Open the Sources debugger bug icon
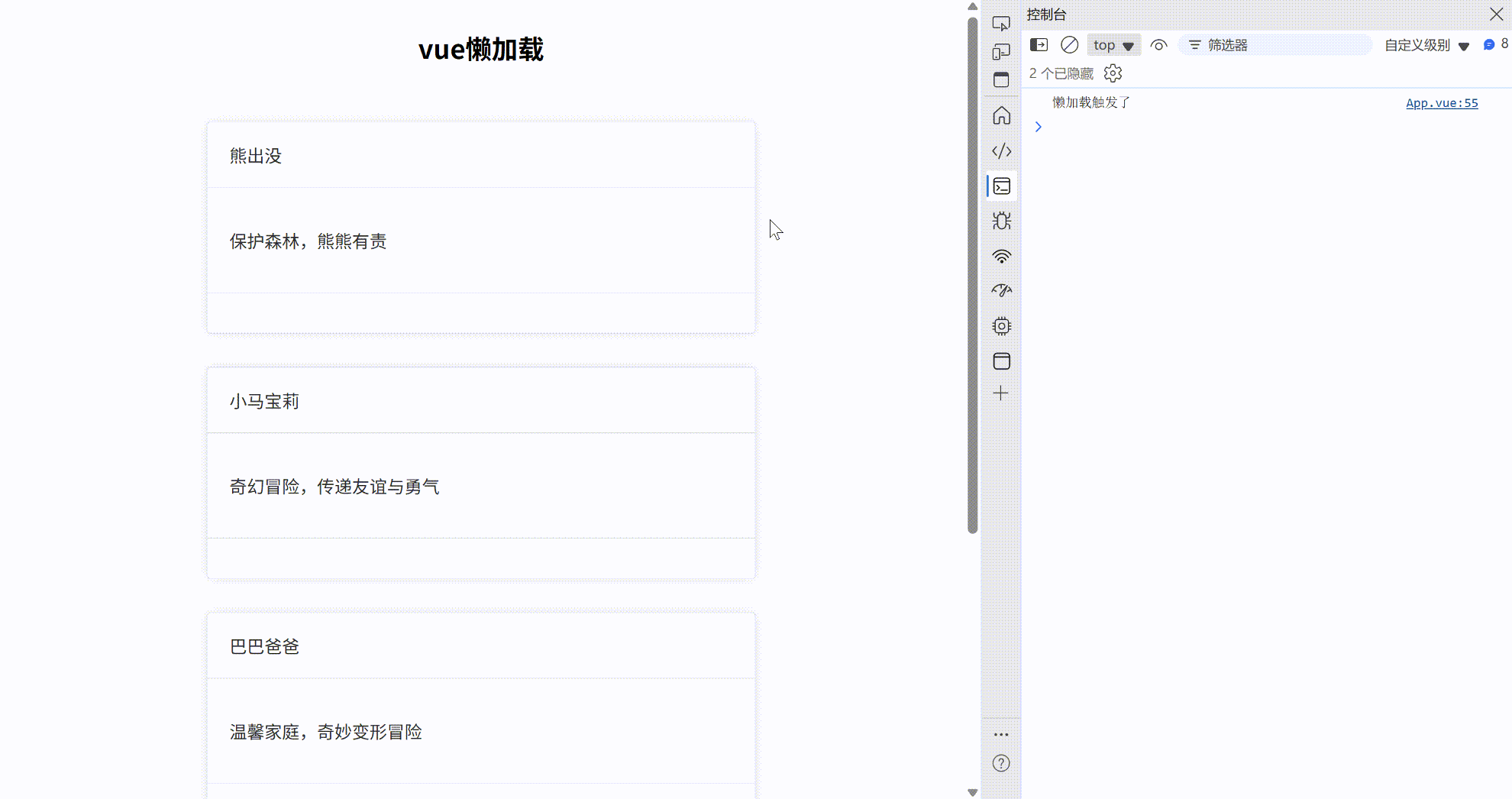Image resolution: width=1512 pixels, height=799 pixels. (x=1001, y=221)
